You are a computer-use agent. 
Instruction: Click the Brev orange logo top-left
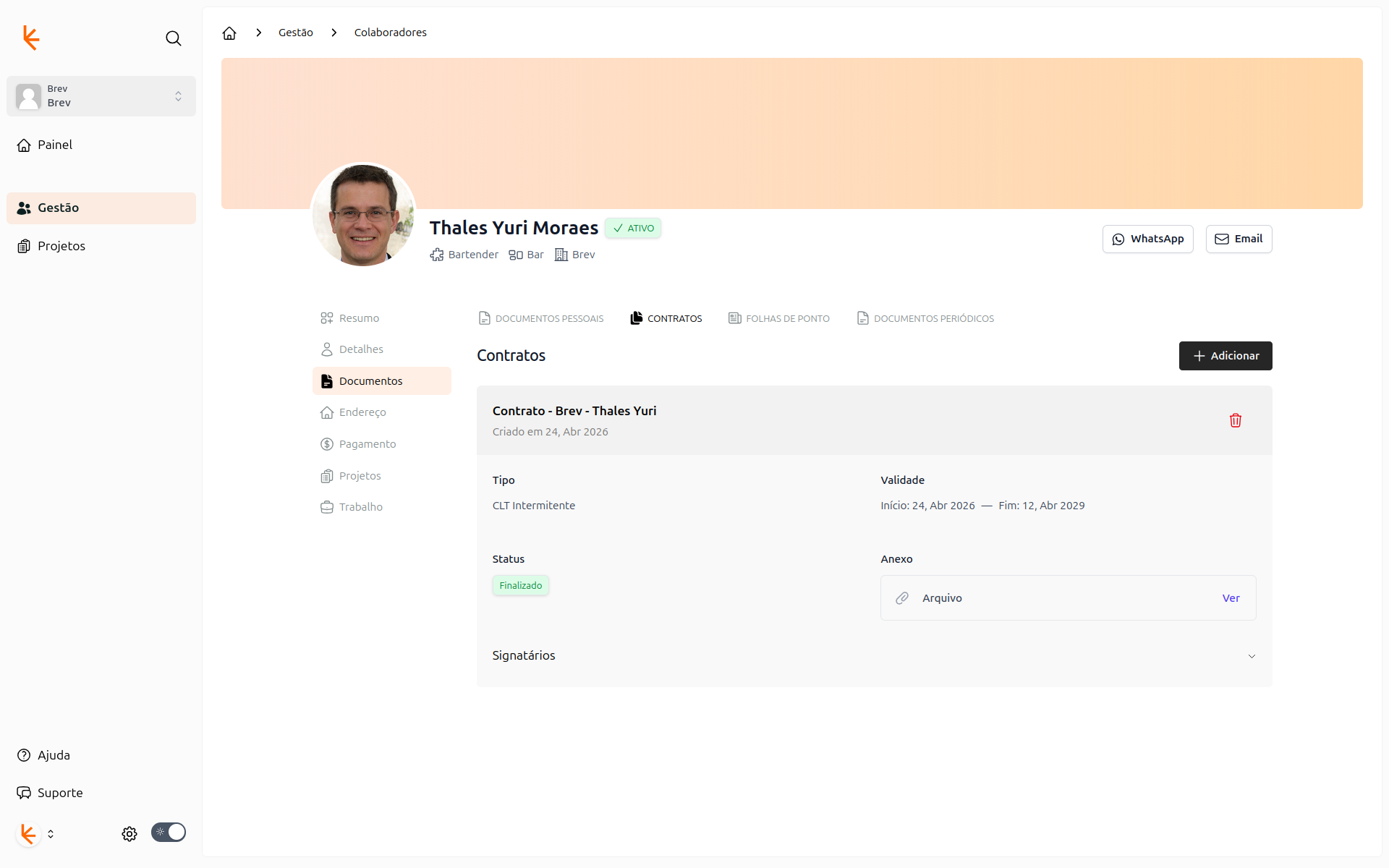[30, 38]
